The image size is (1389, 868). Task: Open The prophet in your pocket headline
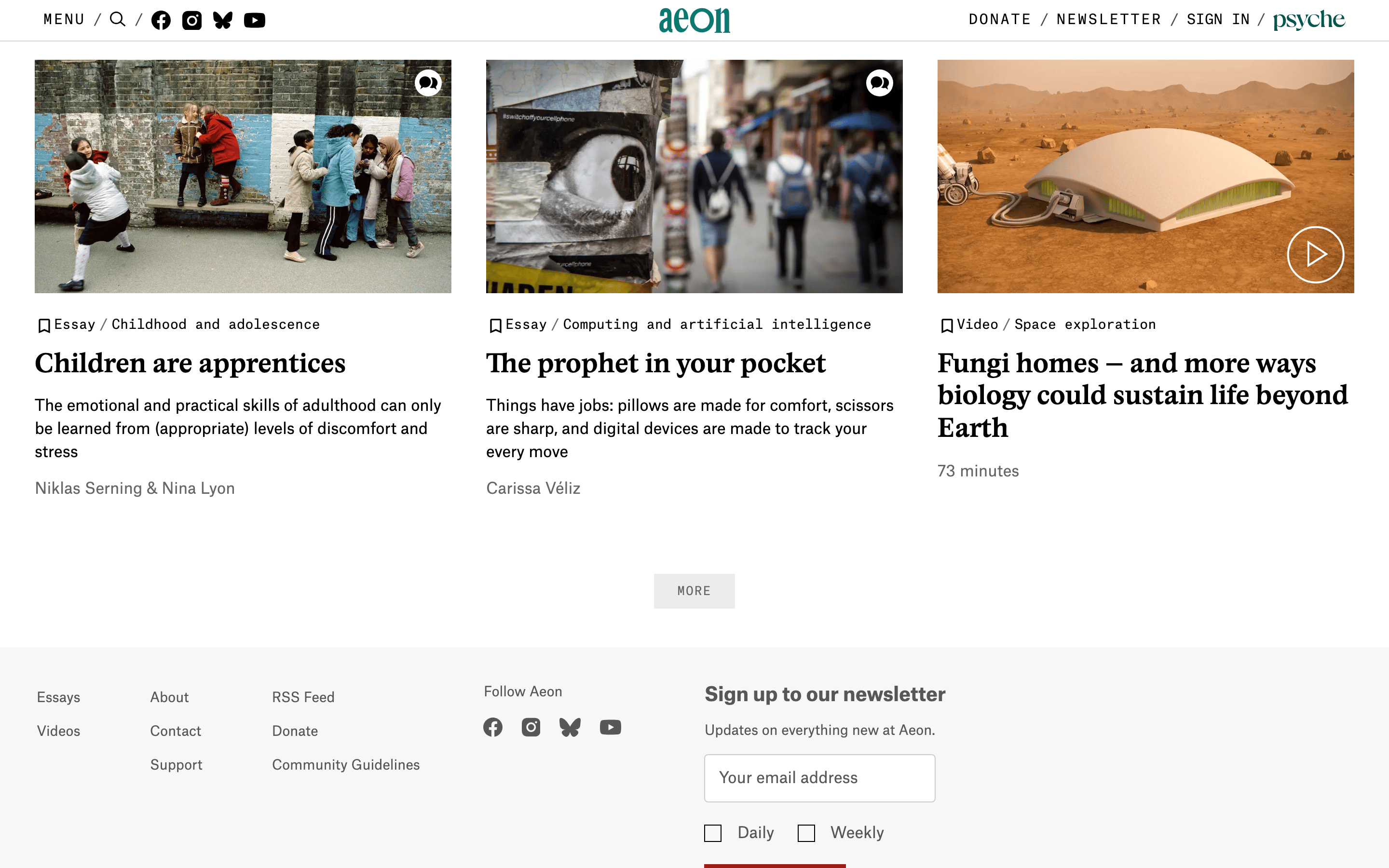655,363
